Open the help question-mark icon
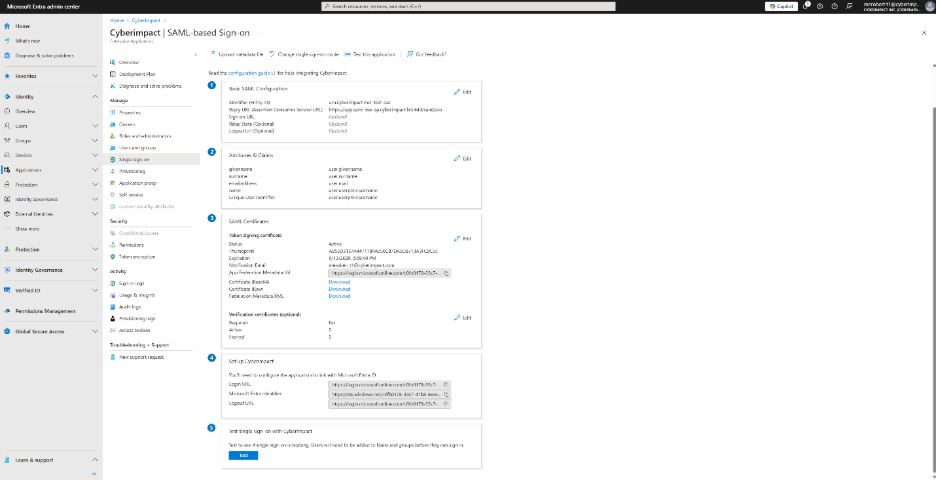Viewport: 936px width, 480px height. coord(835,6)
